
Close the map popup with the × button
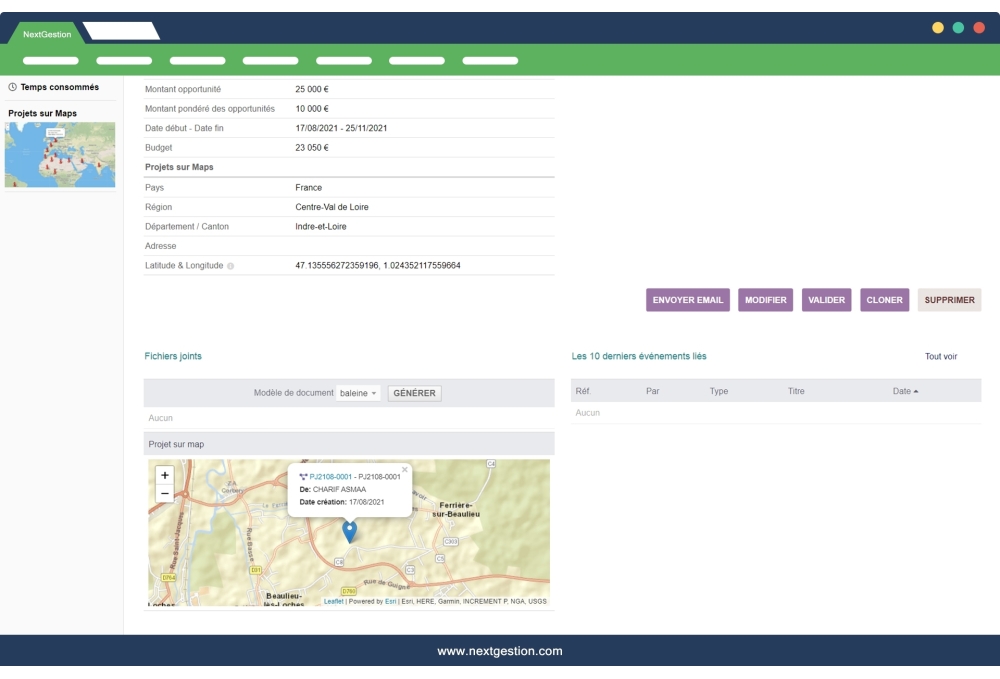tap(405, 469)
